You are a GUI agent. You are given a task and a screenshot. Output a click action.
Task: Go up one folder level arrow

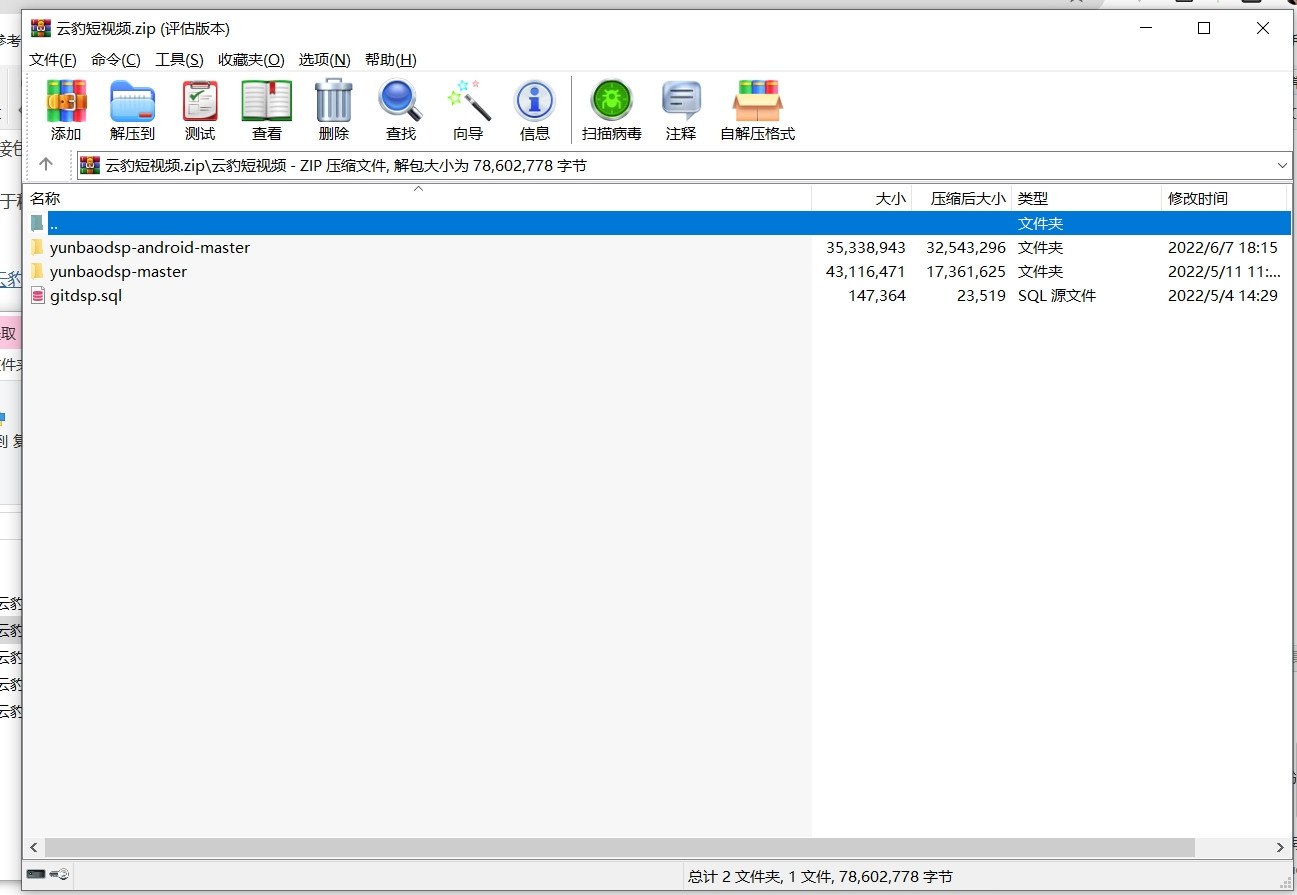click(x=46, y=165)
